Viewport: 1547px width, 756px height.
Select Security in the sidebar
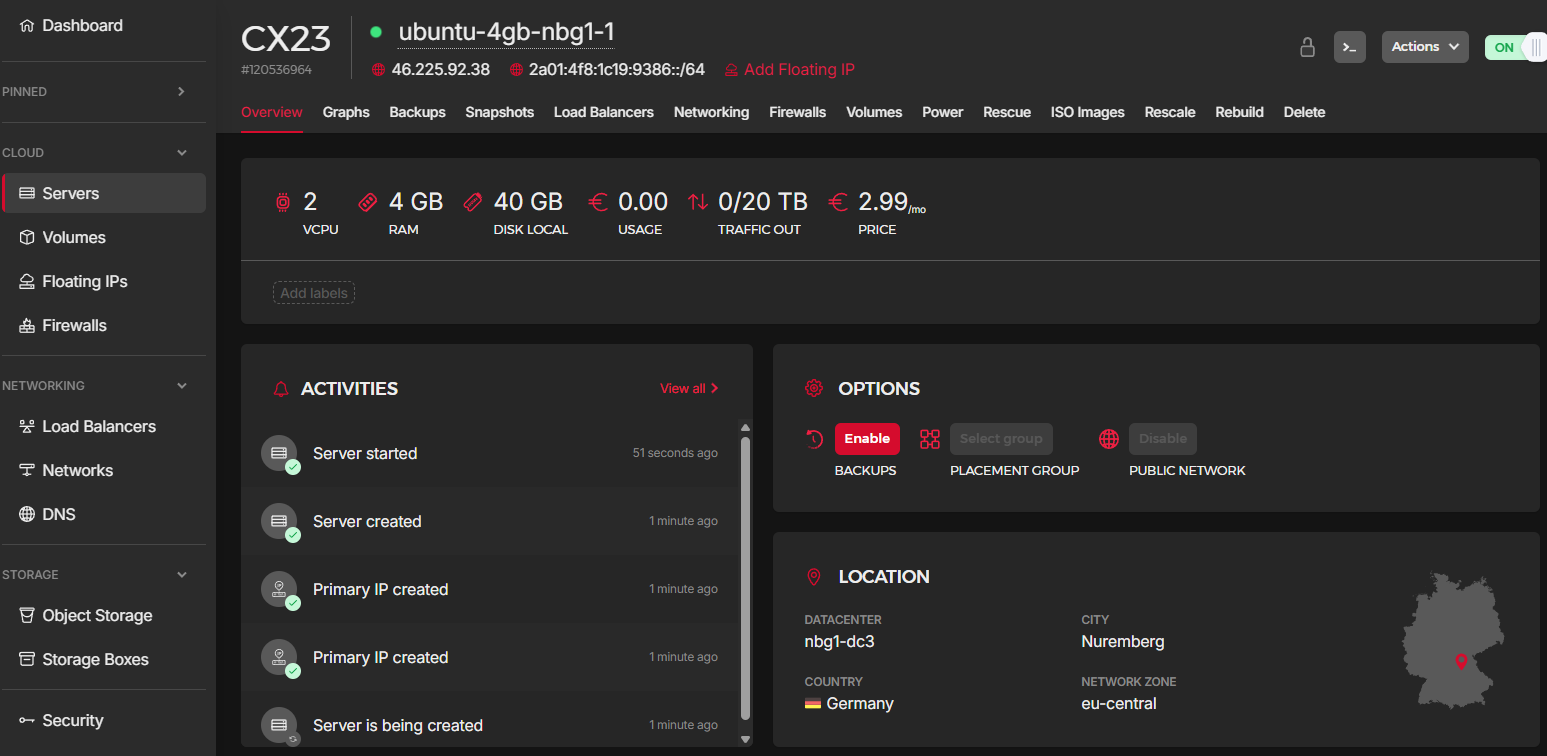pyautogui.click(x=74, y=720)
